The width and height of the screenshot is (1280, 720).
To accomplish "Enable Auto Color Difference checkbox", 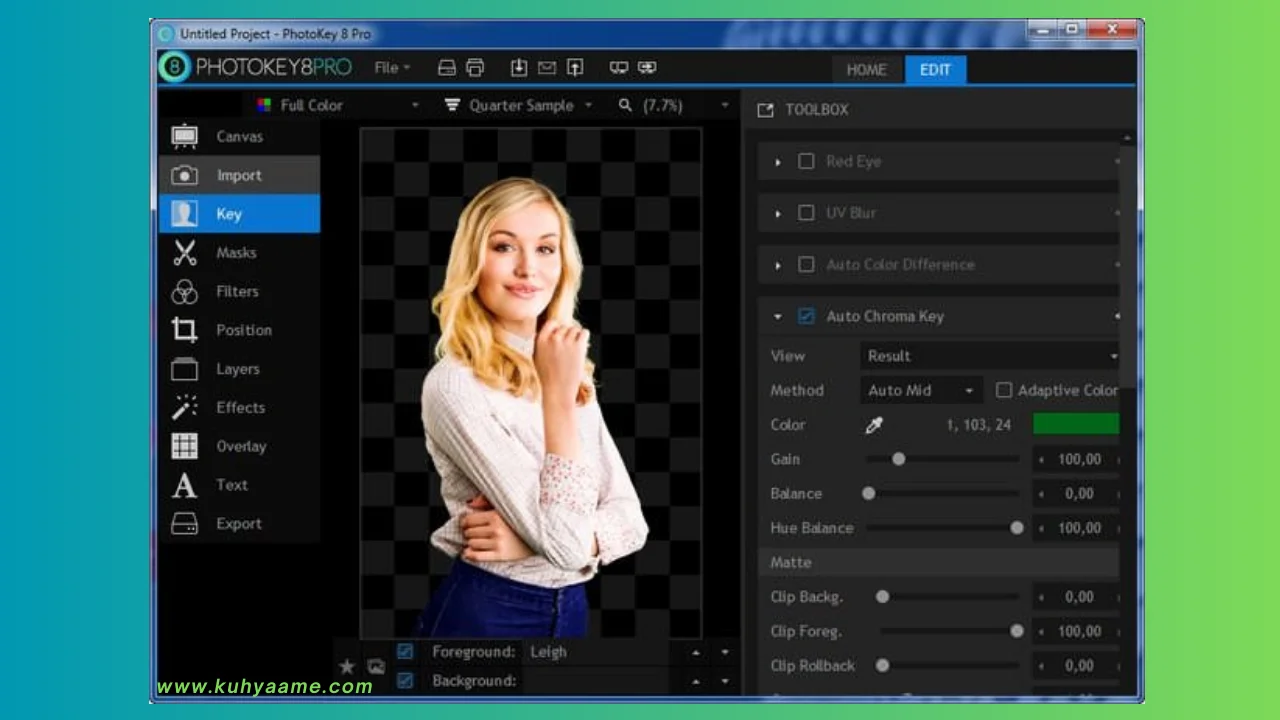I will 806,264.
